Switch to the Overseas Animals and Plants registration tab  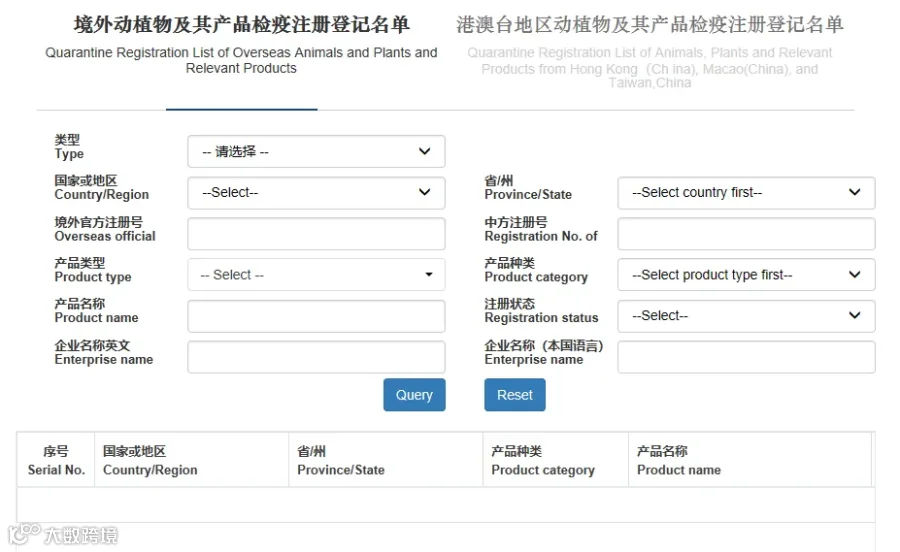241,45
